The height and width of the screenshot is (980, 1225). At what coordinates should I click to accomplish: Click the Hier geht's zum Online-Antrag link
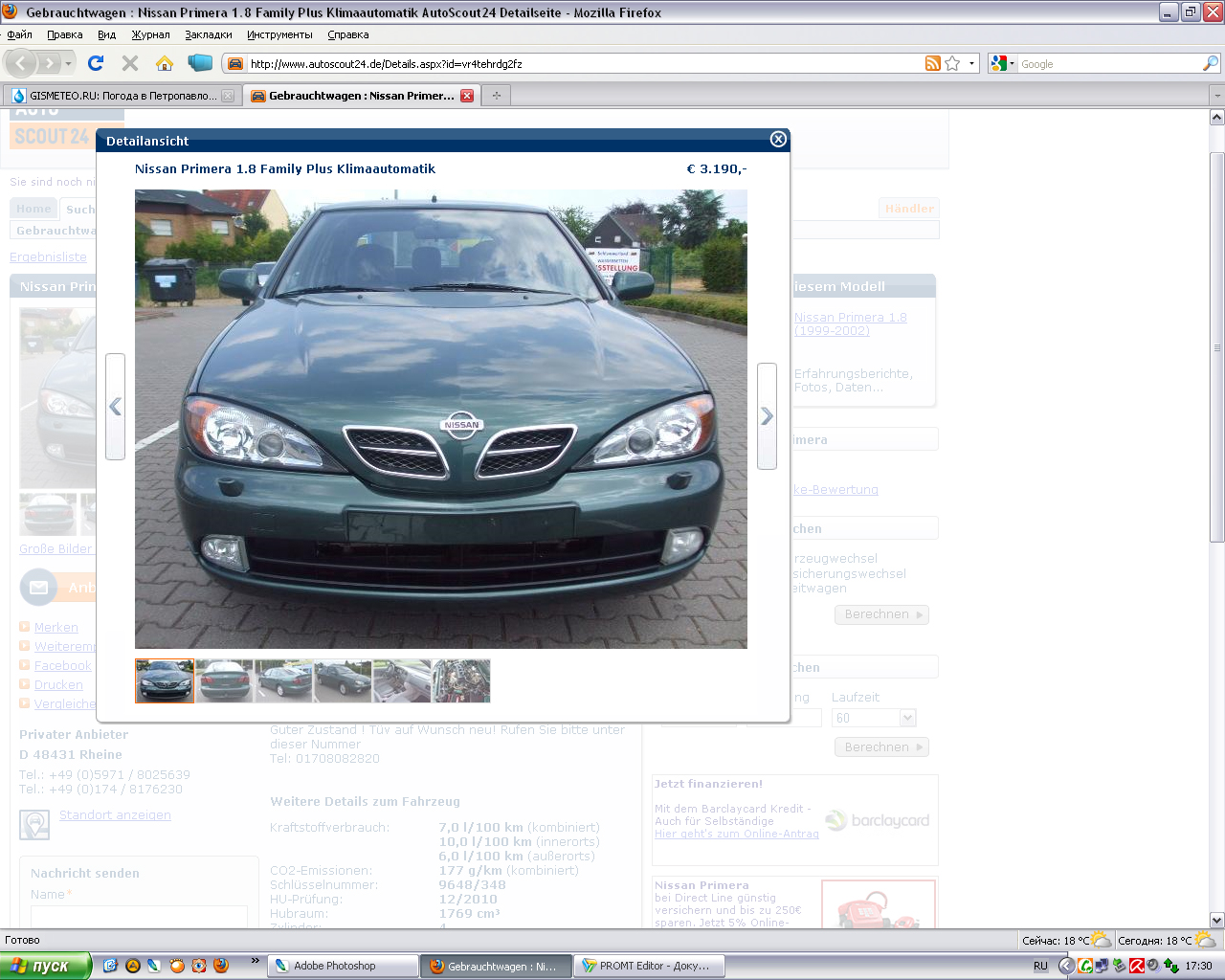pos(737,834)
